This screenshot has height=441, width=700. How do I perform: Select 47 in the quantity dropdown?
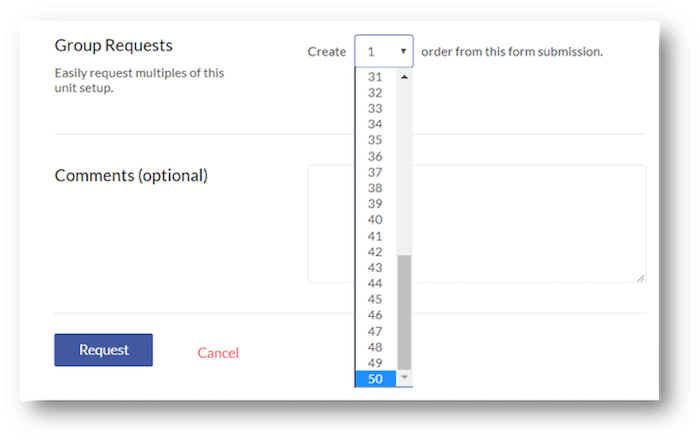coord(375,332)
